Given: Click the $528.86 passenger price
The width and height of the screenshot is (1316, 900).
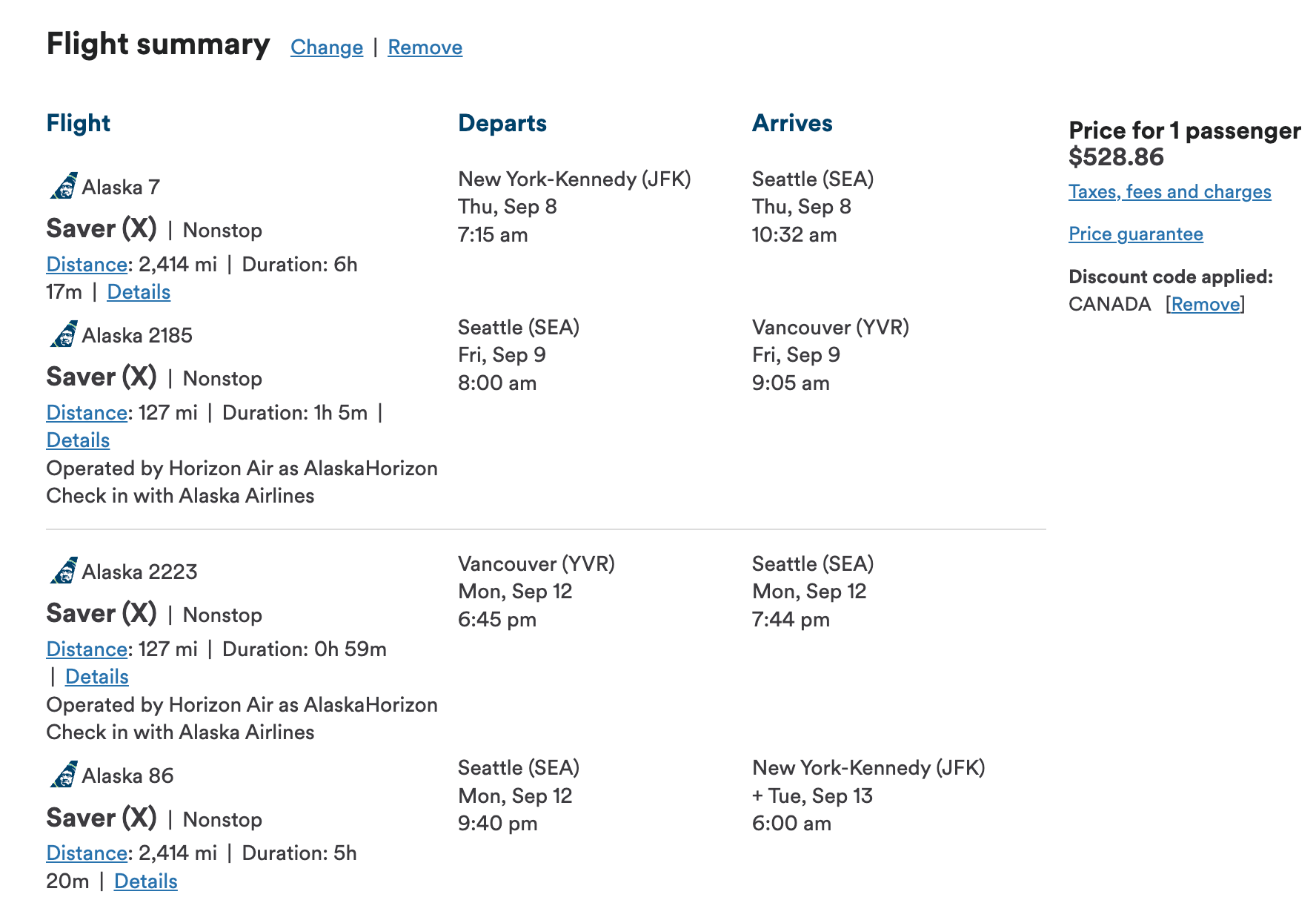Looking at the screenshot, I should coord(1116,157).
